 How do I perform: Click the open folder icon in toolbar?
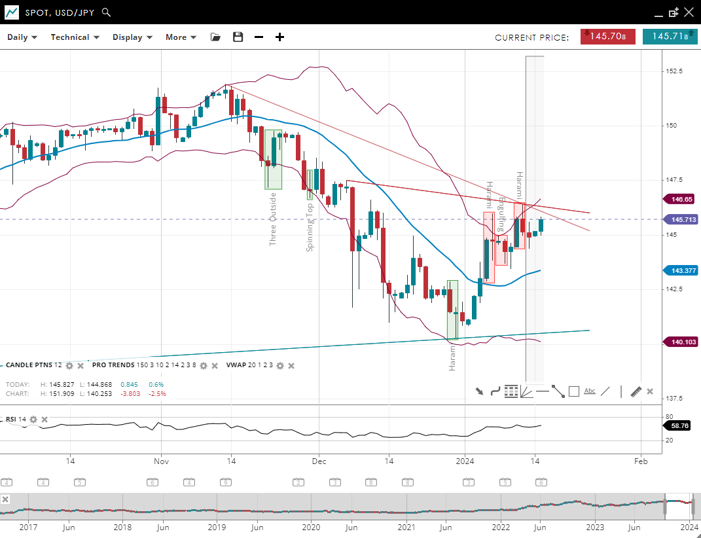coord(215,37)
